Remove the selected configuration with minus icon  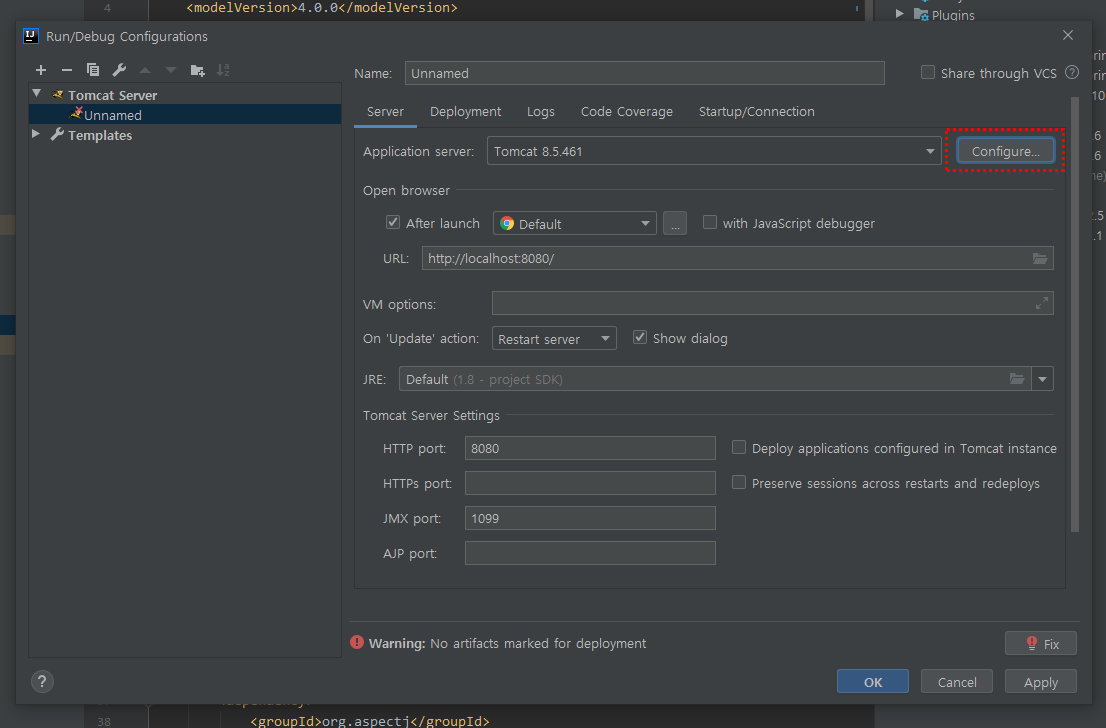coord(67,70)
